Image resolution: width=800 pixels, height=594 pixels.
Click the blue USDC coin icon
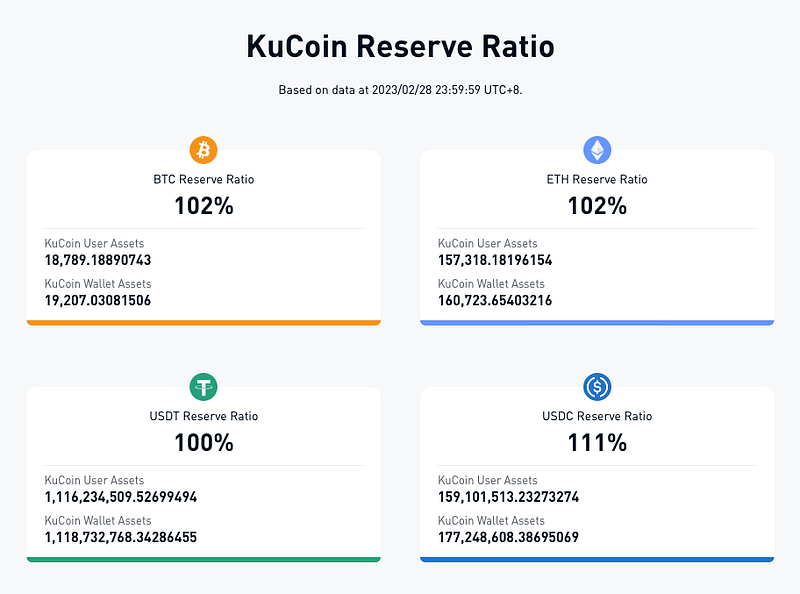point(597,387)
